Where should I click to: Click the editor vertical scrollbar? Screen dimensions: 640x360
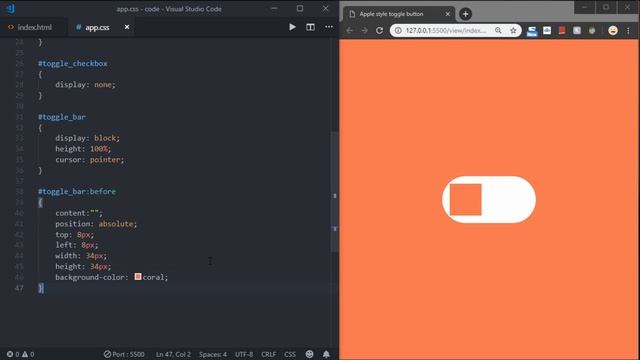pos(335,192)
